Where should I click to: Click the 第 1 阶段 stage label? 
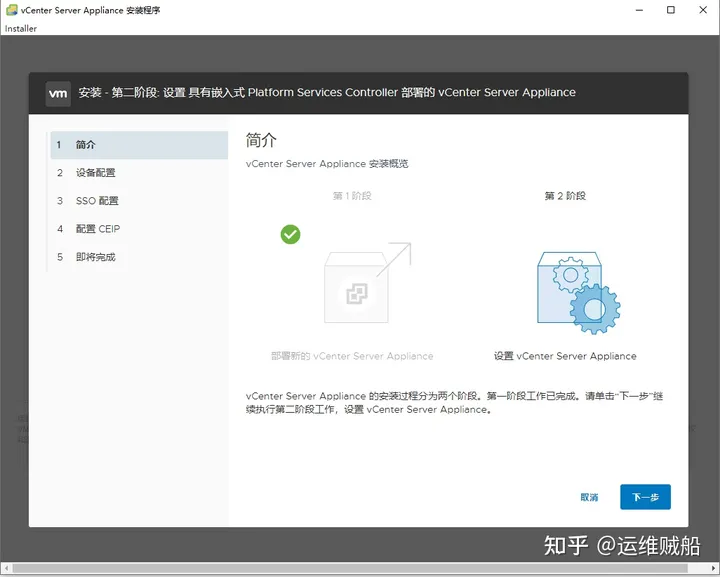point(352,196)
